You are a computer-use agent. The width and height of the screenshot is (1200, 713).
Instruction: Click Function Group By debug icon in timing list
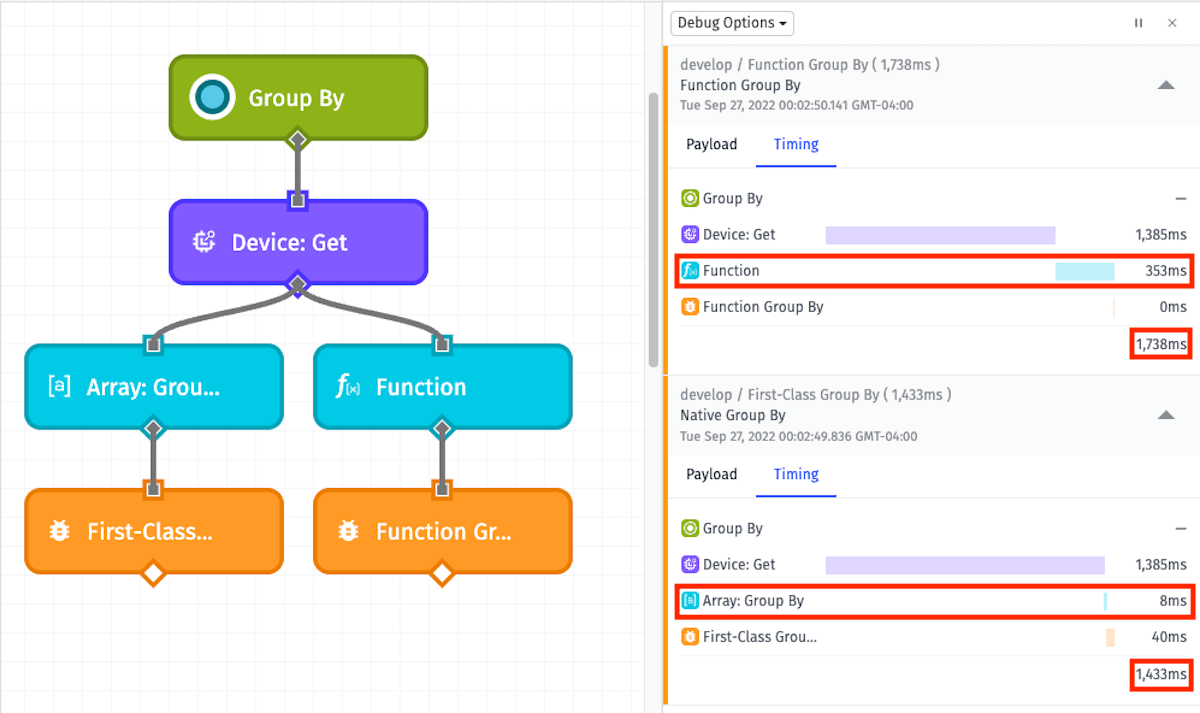click(690, 307)
